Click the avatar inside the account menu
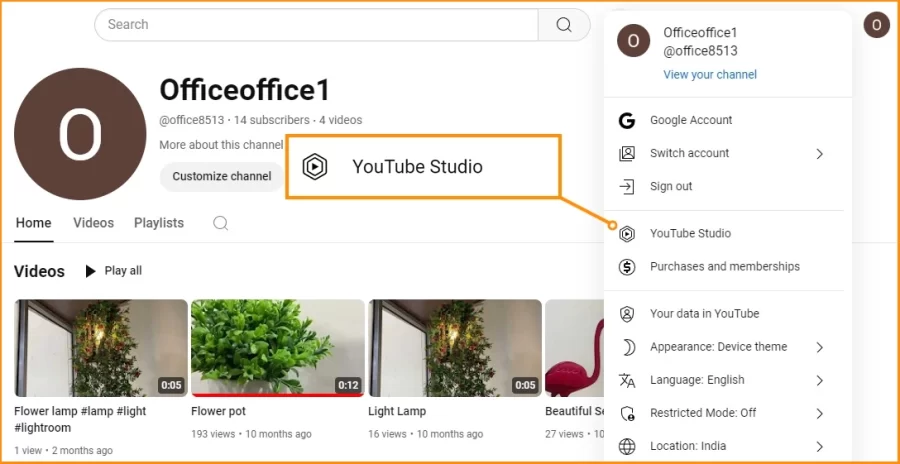Image resolution: width=900 pixels, height=464 pixels. tap(633, 41)
